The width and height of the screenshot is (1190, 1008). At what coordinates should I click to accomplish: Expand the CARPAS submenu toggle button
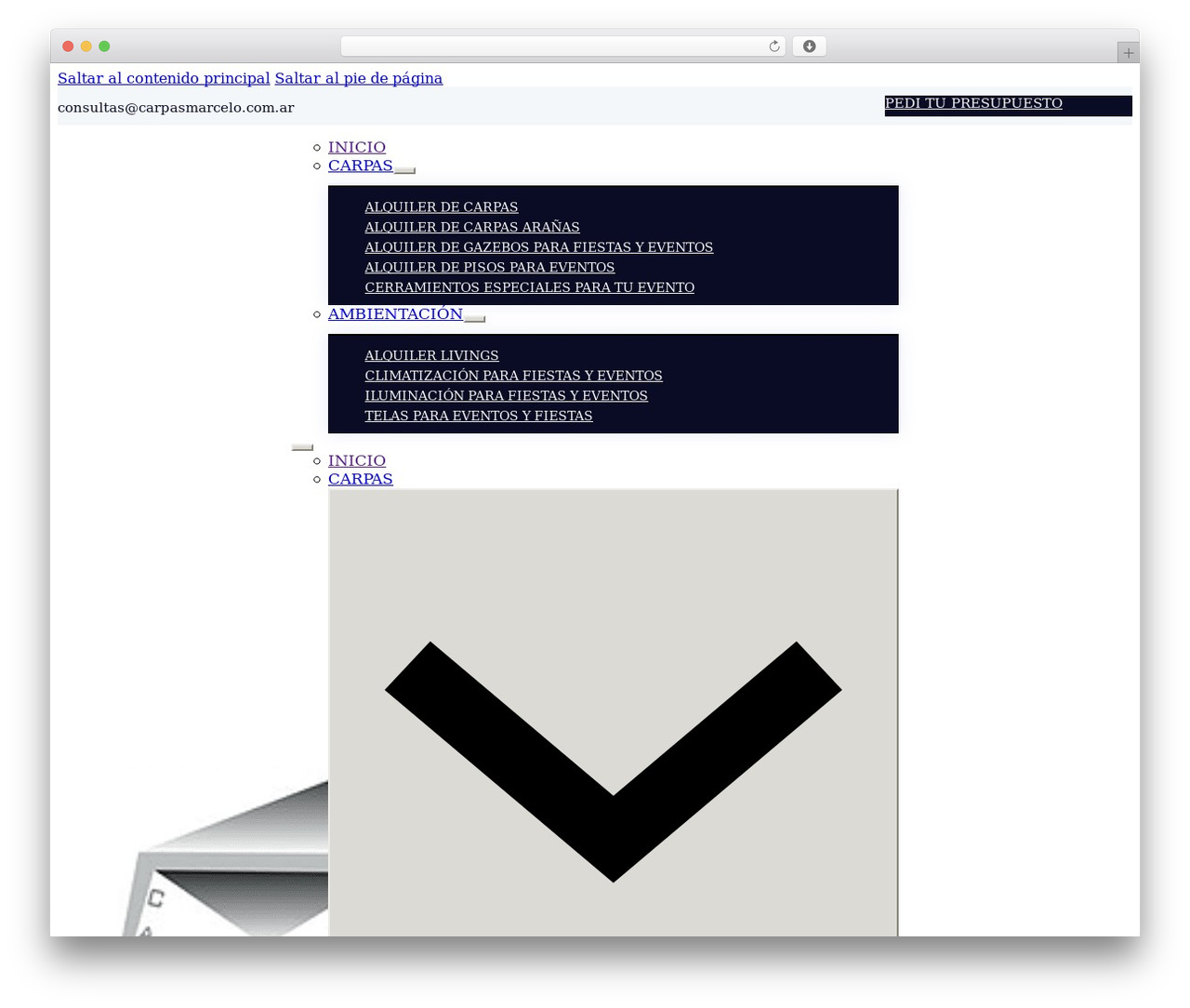click(404, 170)
